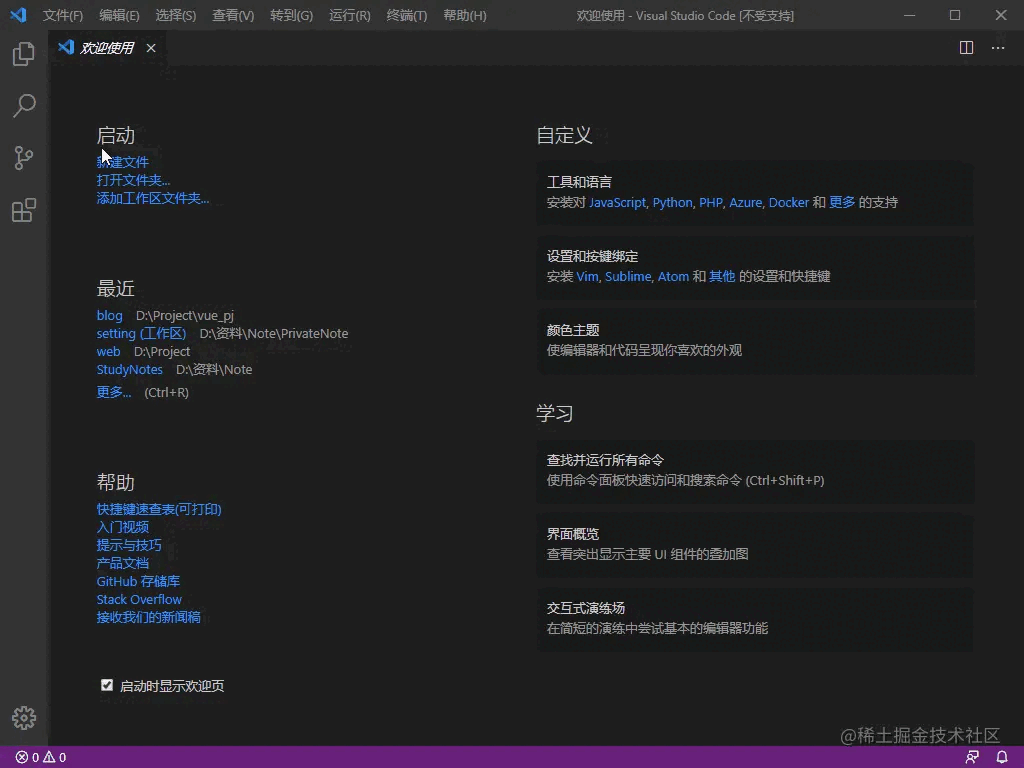Open the Manage gear icon
The image size is (1024, 768).
[23, 717]
